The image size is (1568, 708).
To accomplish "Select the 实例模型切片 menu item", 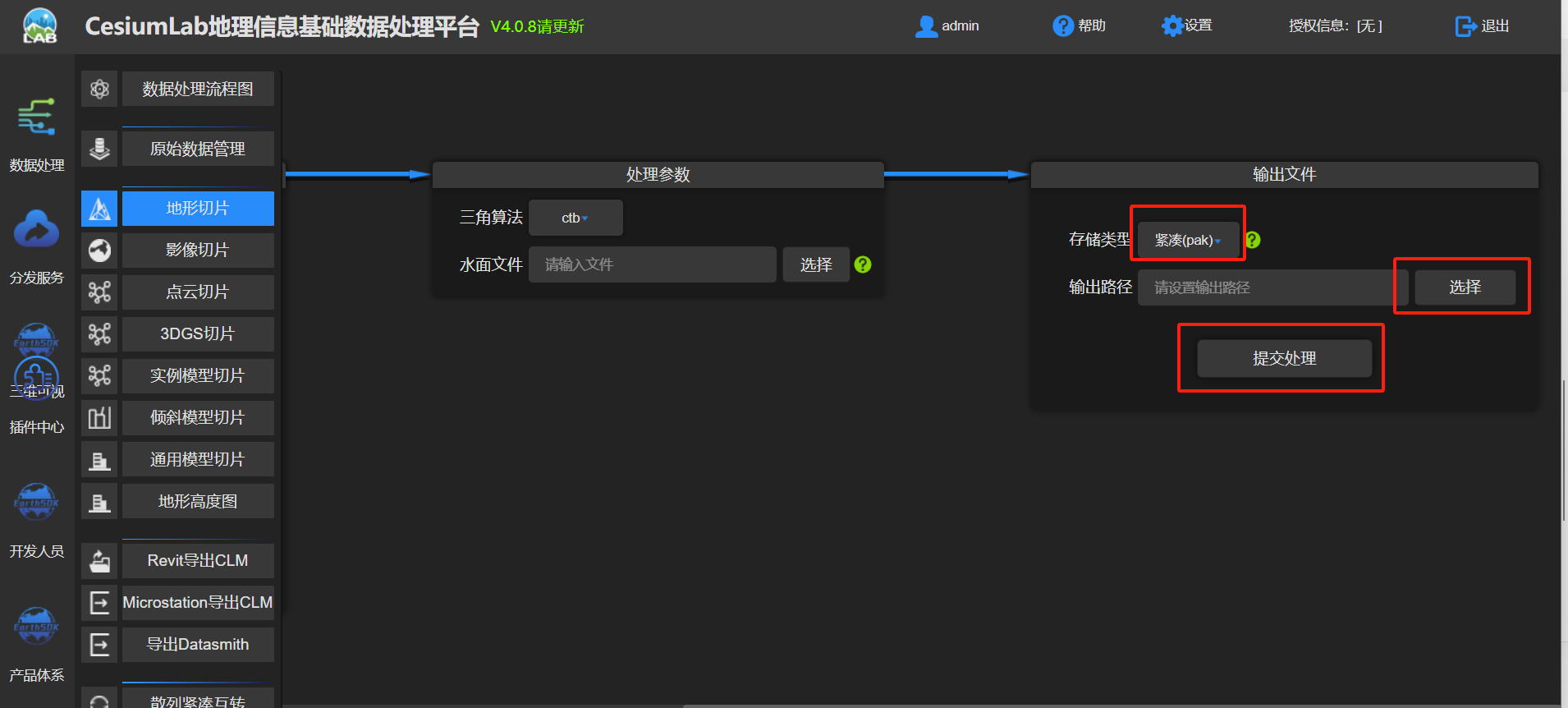I will [x=198, y=376].
